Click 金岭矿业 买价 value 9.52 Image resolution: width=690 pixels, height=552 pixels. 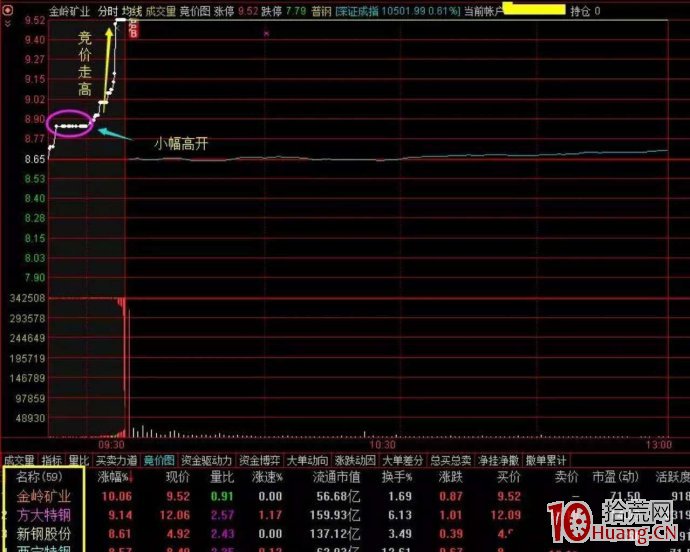(x=509, y=497)
